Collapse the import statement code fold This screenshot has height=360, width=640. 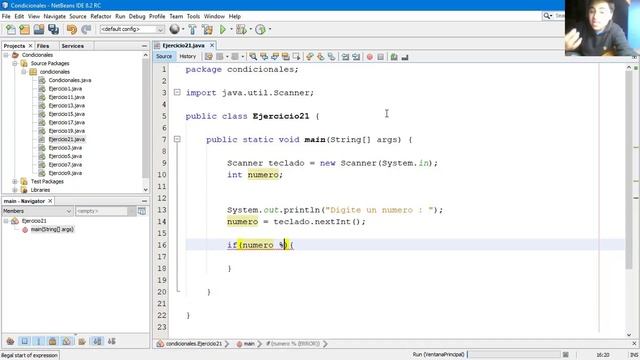click(177, 93)
